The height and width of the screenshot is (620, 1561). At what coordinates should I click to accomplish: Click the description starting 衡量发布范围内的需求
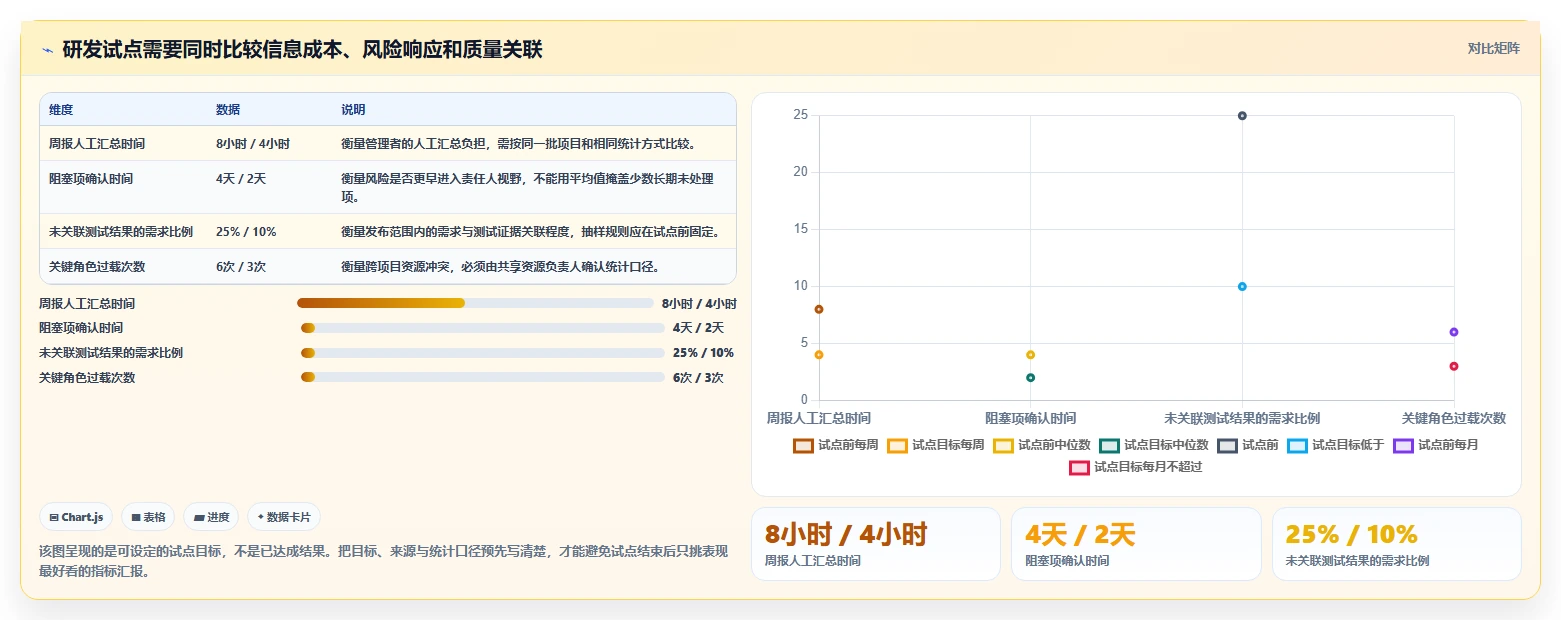click(530, 232)
